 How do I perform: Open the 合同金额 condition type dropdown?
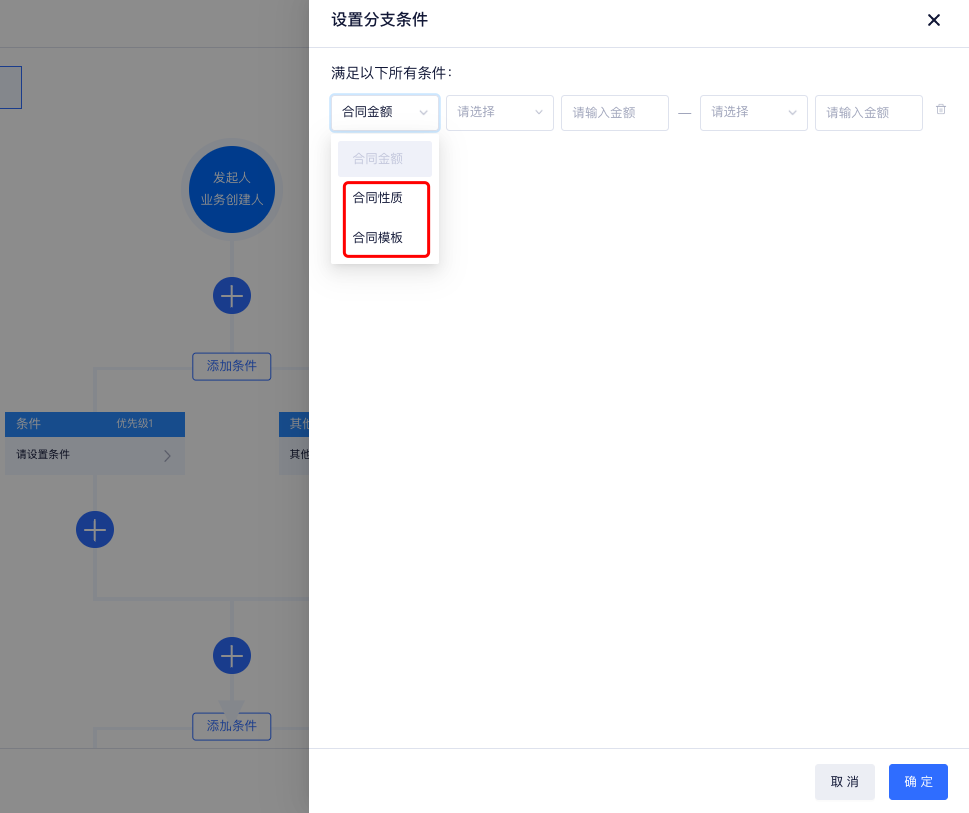(x=385, y=113)
